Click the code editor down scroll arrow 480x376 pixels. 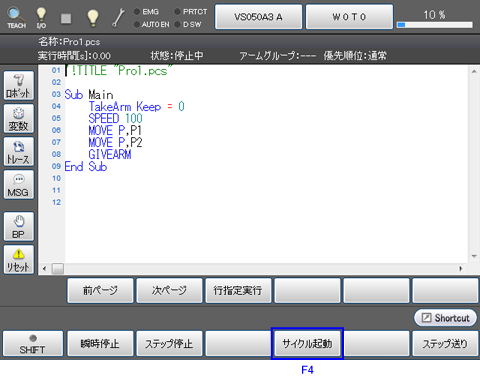point(474,256)
